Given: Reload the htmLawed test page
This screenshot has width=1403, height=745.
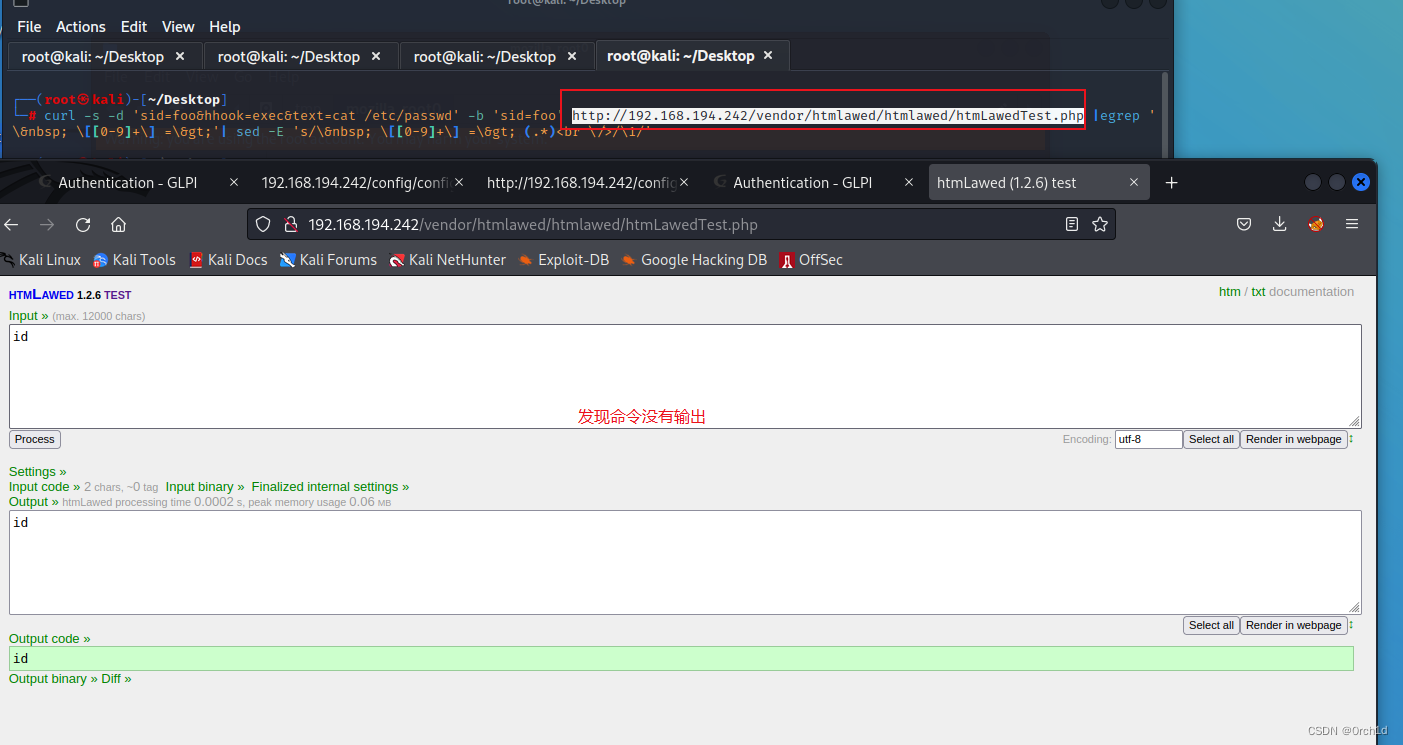Looking at the screenshot, I should pos(83,224).
